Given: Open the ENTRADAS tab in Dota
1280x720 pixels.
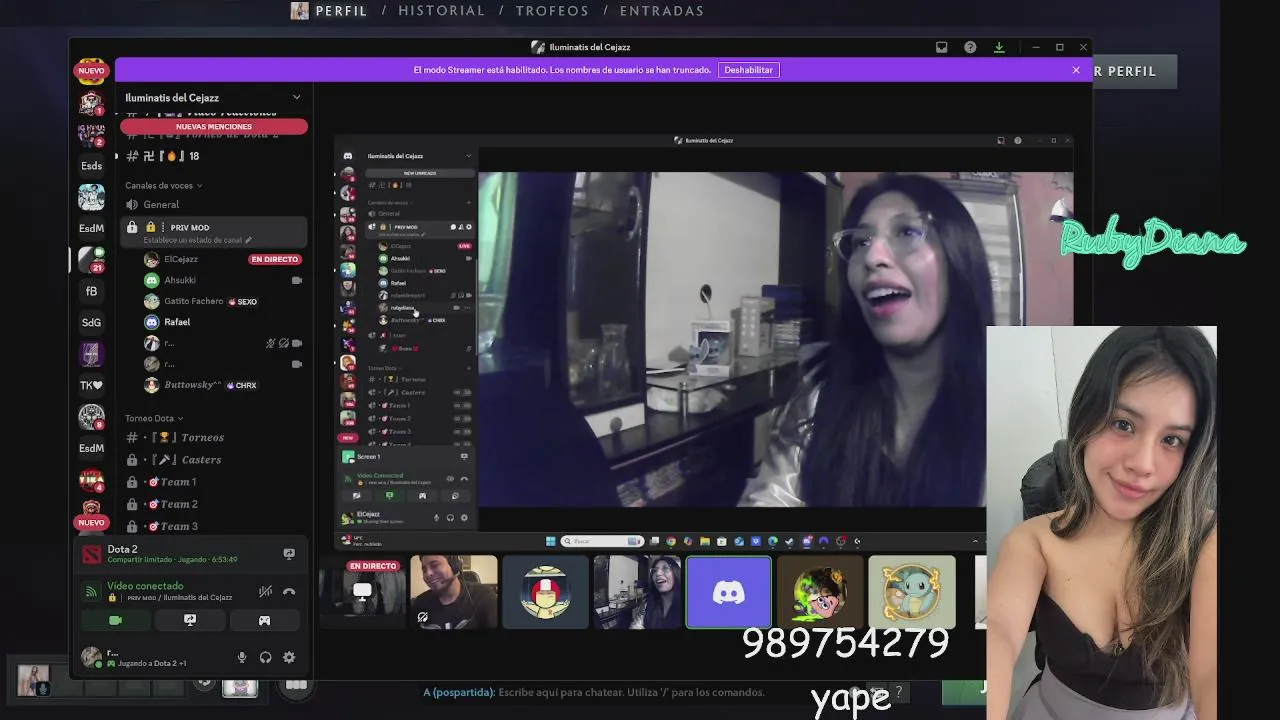Looking at the screenshot, I should tap(662, 11).
